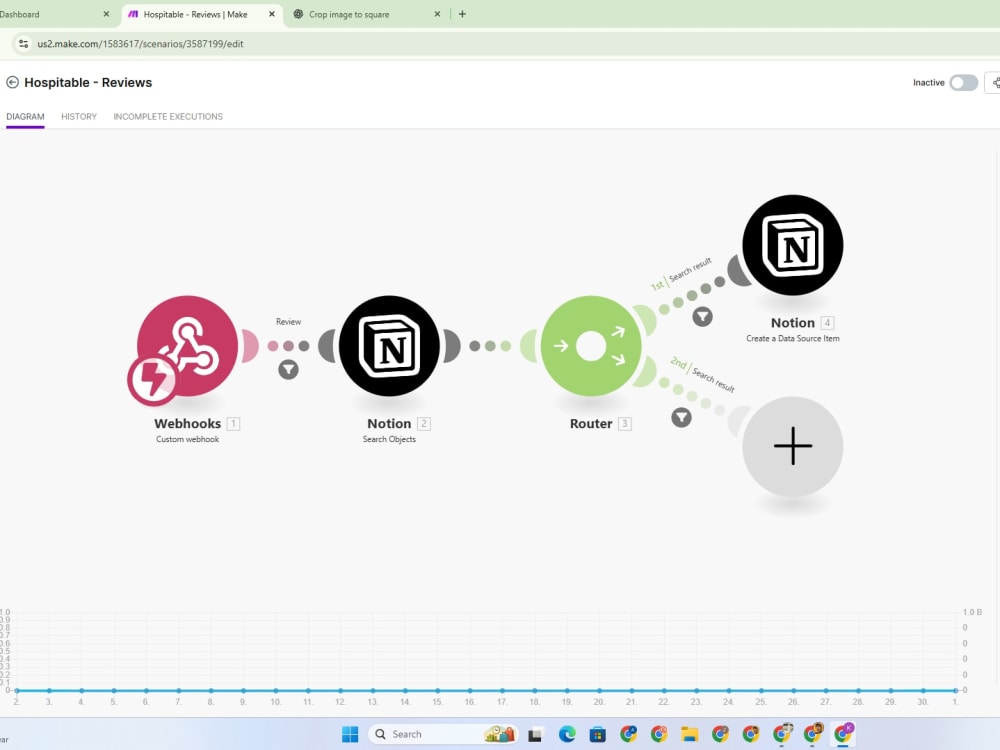Image resolution: width=1000 pixels, height=750 pixels.
Task: Open Microsoft Store from the taskbar
Action: 598,734
